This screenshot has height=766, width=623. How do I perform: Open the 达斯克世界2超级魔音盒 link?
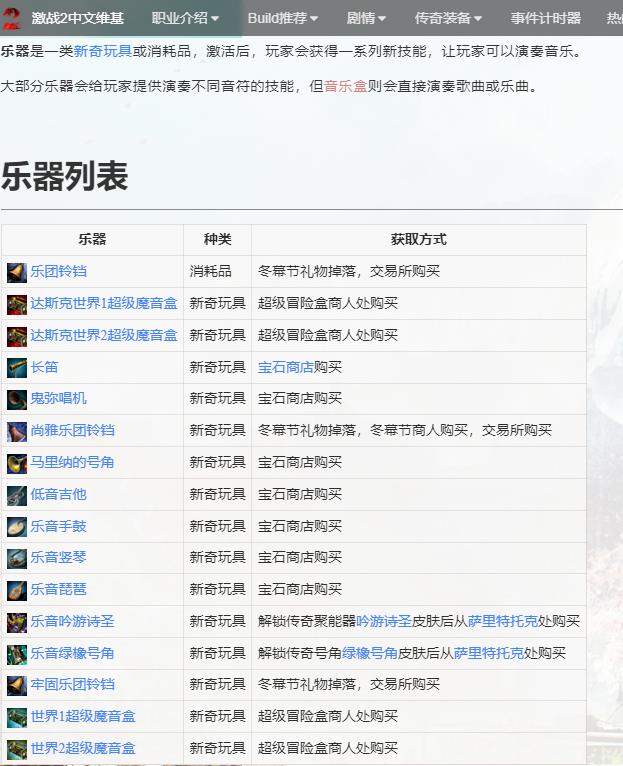104,335
